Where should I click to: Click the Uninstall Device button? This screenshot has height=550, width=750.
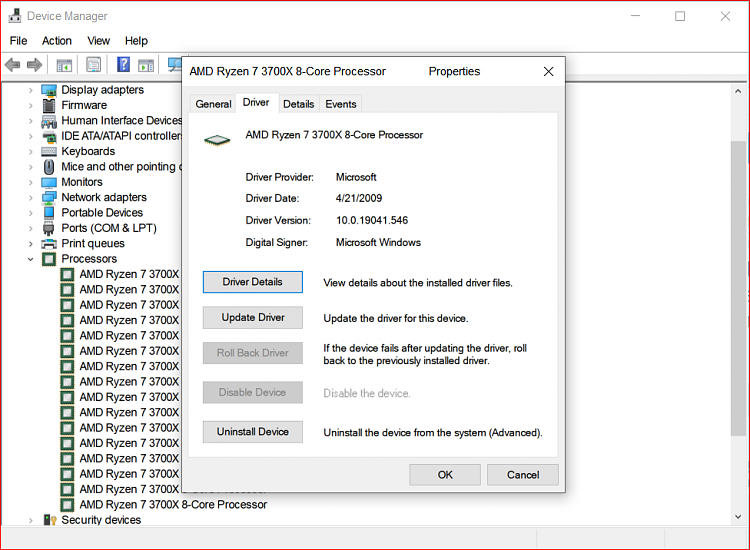[x=253, y=432]
